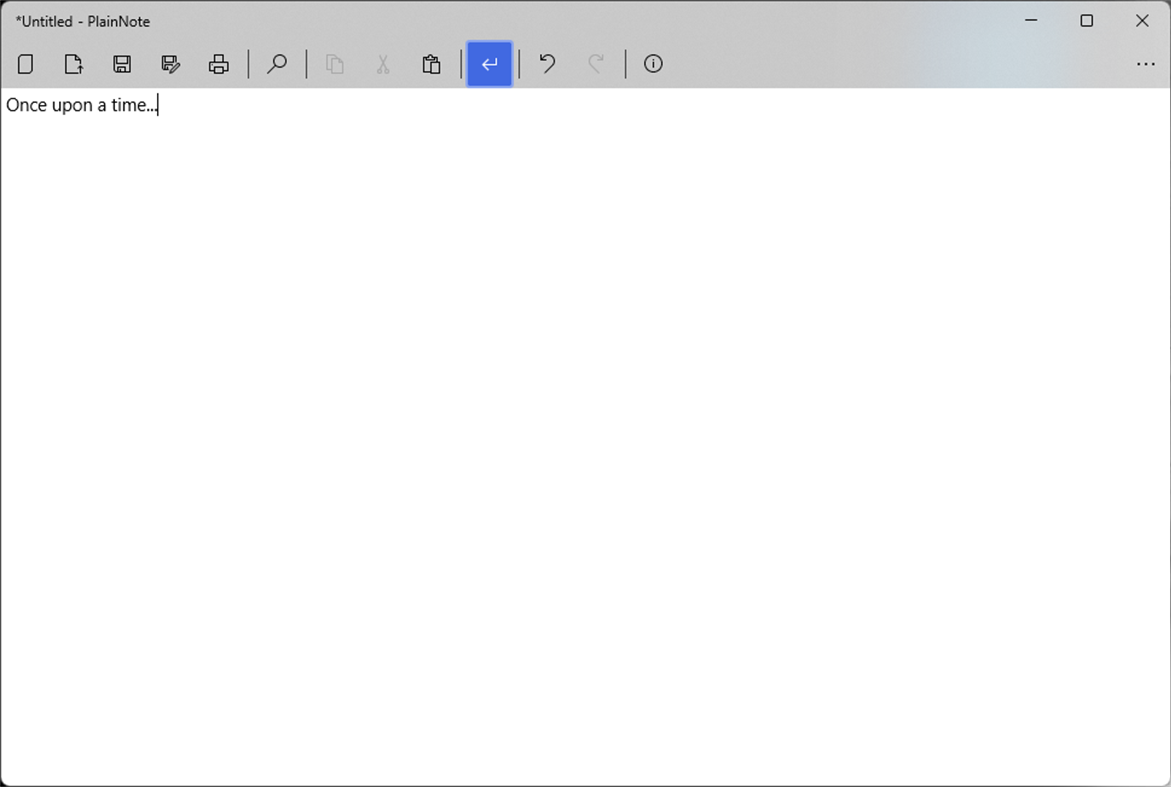Minimize the PlainNote window
The height and width of the screenshot is (787, 1171).
(1031, 20)
